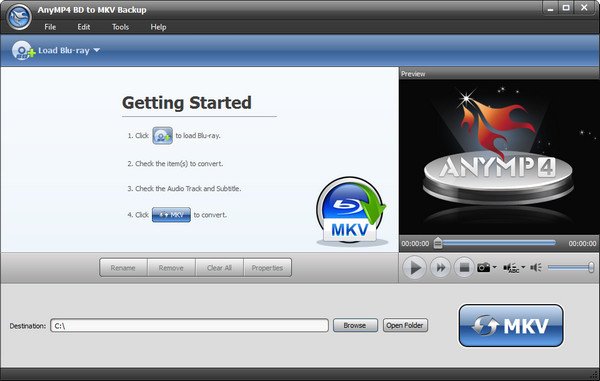
Task: Click the Remove button
Action: 171,268
